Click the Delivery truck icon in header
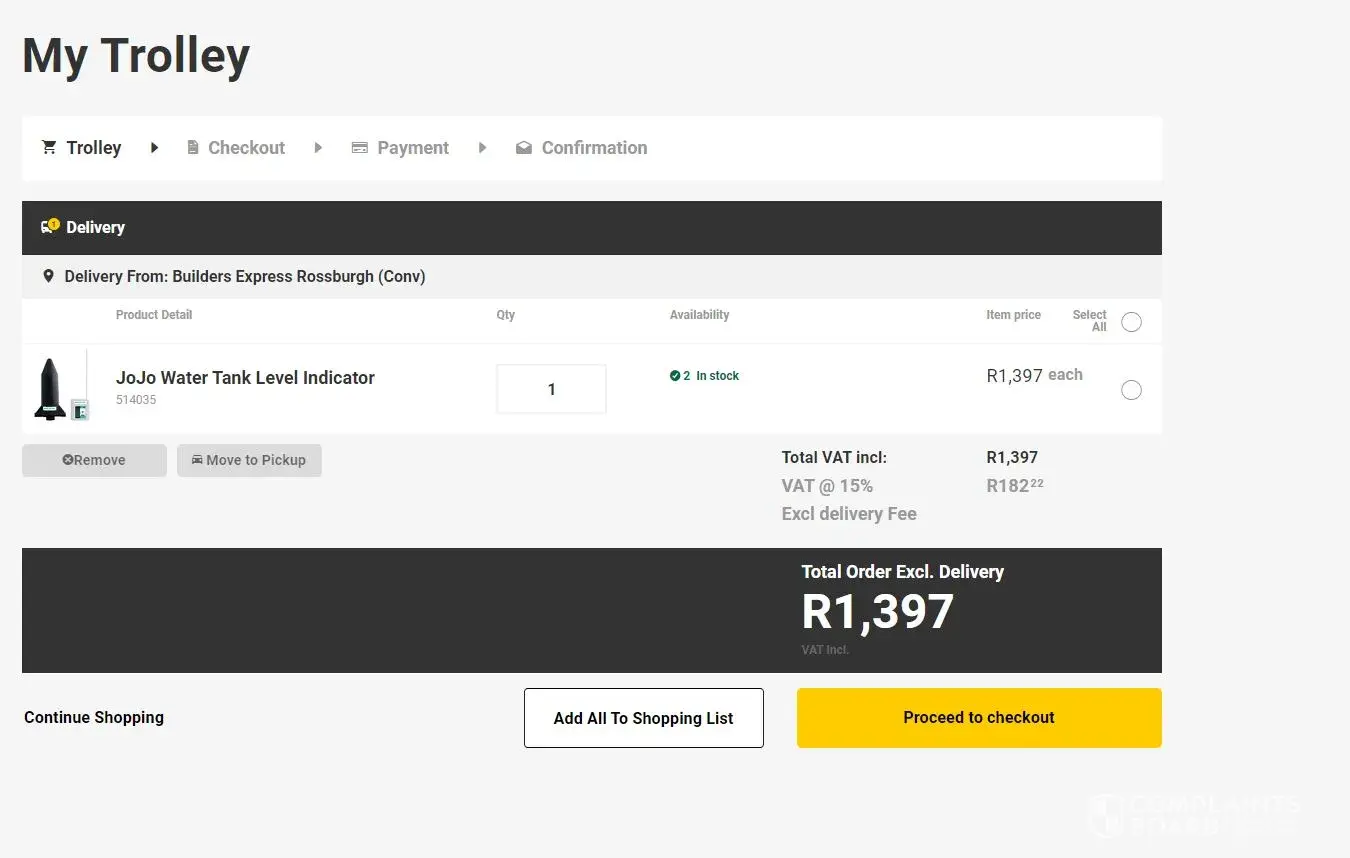 tap(48, 227)
